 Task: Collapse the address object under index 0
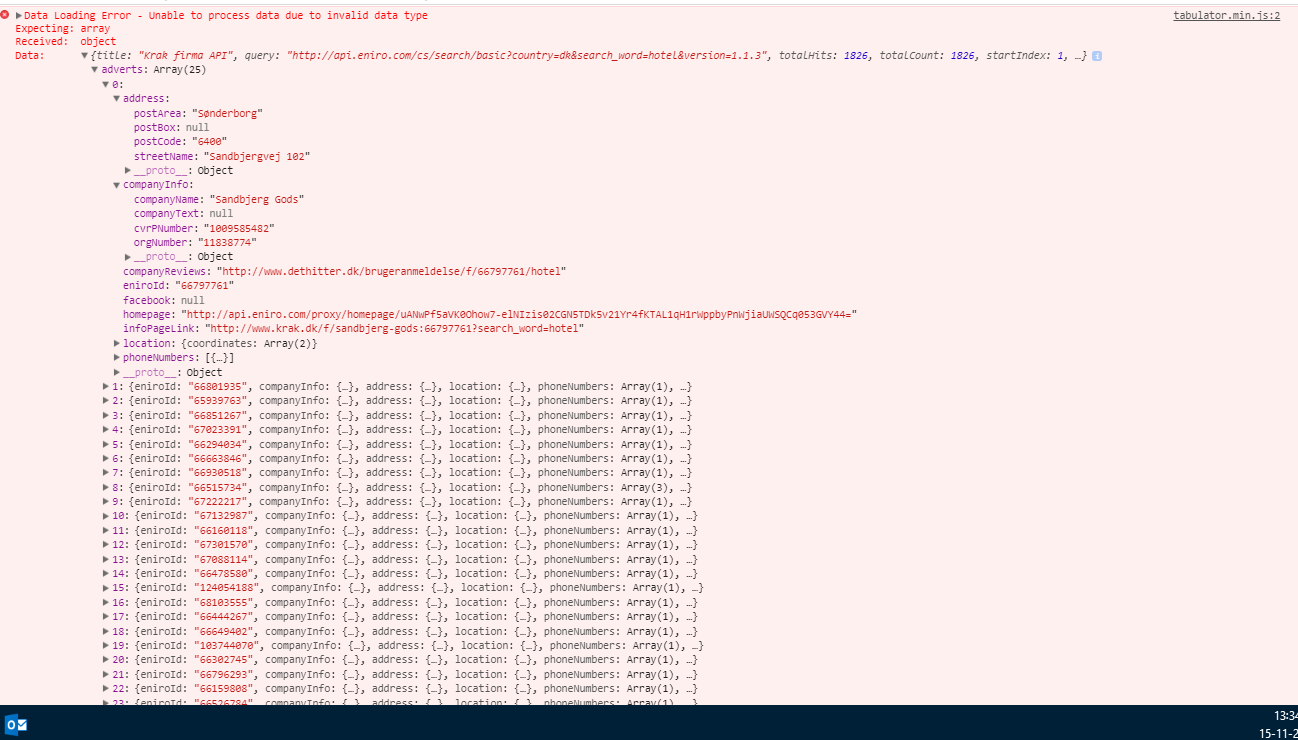pyautogui.click(x=118, y=98)
